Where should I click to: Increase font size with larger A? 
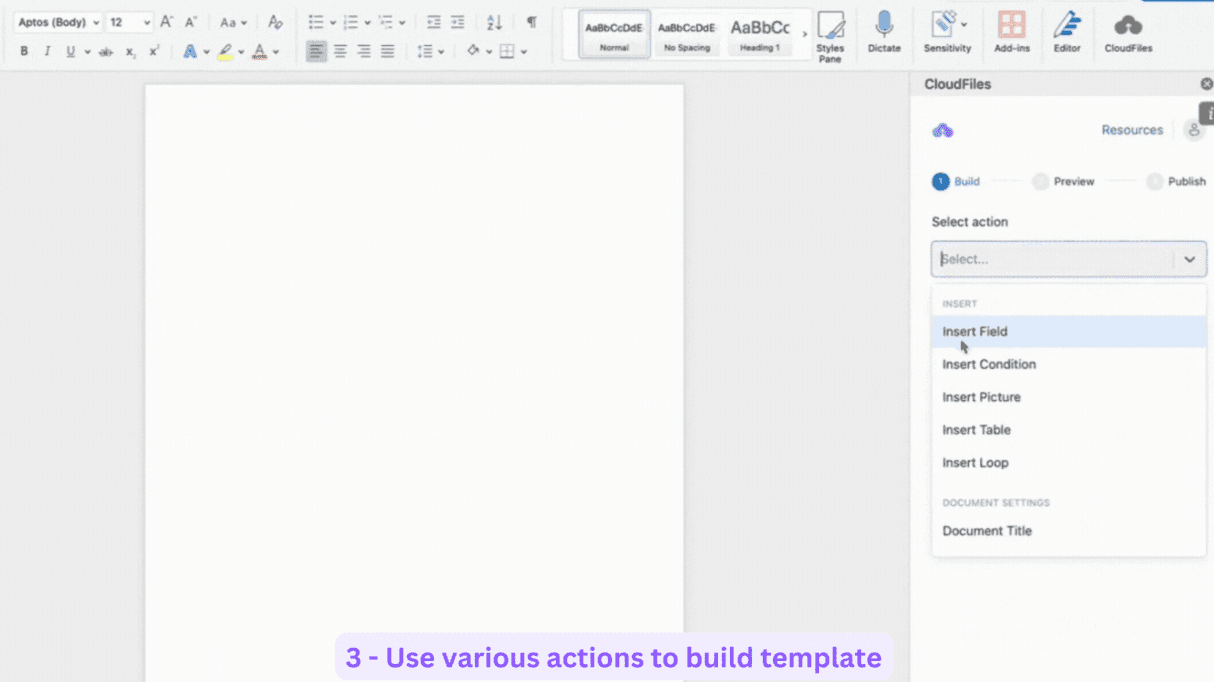click(167, 22)
